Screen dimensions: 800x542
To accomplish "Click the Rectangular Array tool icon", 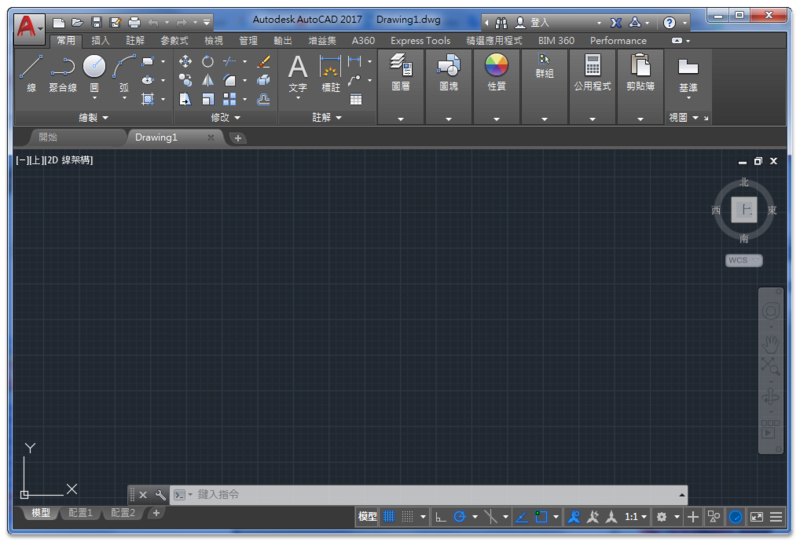I will point(230,99).
